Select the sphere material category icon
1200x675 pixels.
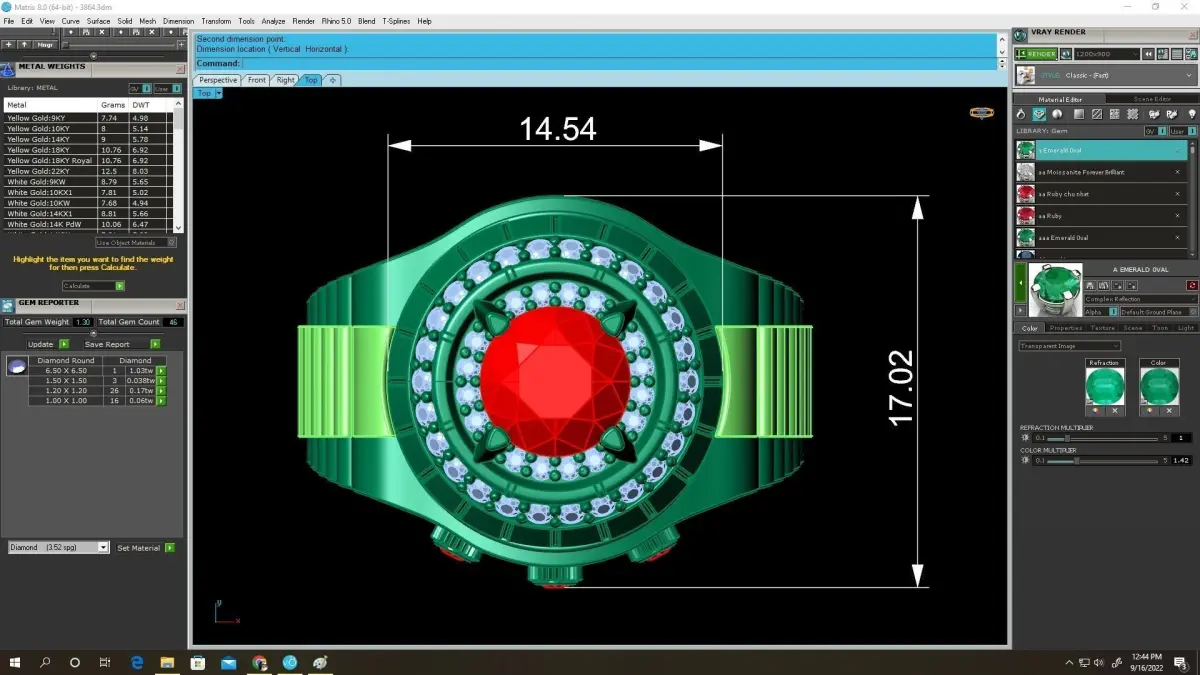pyautogui.click(x=1057, y=114)
